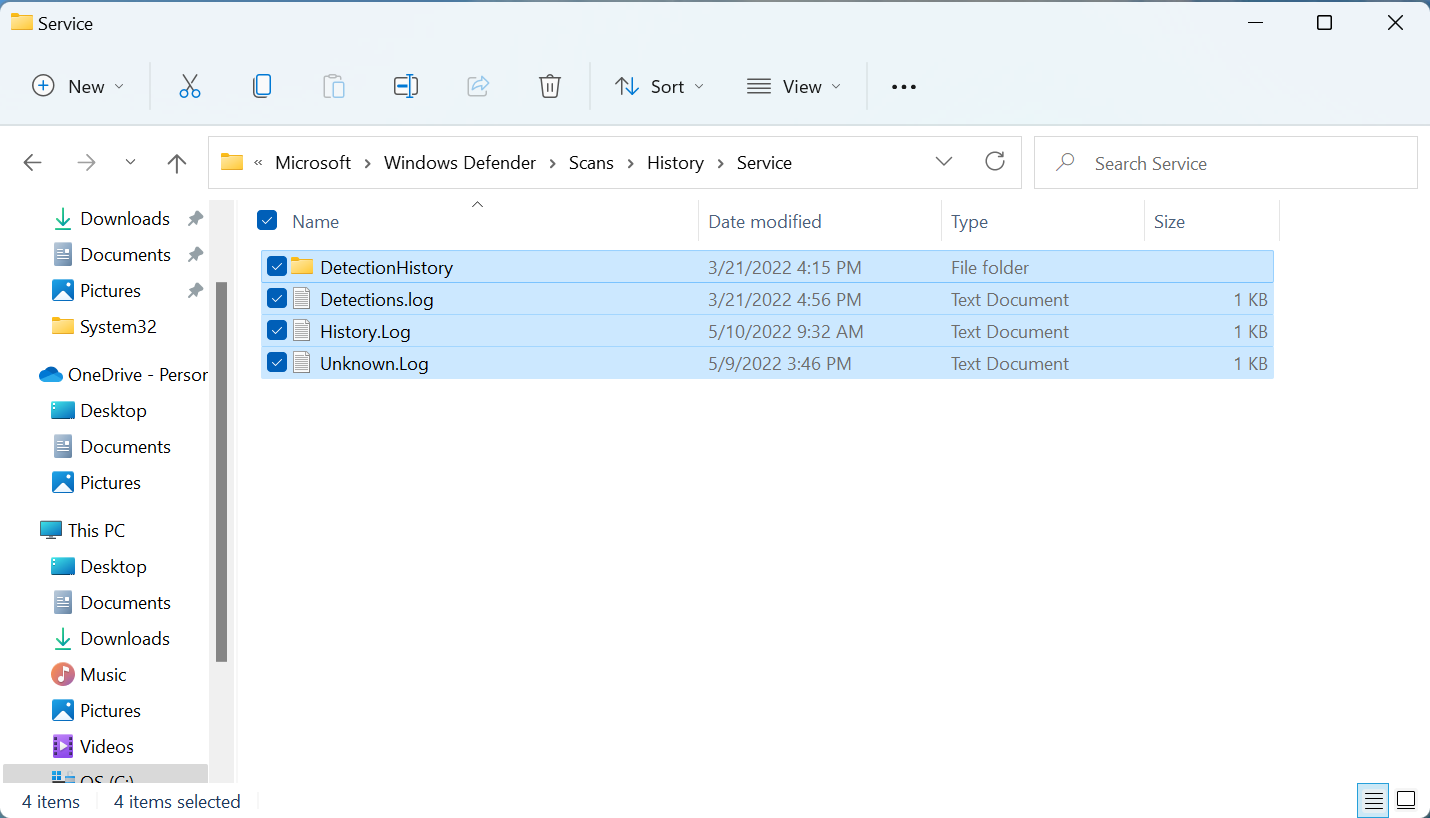1430x818 pixels.
Task: Open the View layout dropdown
Action: [793, 86]
